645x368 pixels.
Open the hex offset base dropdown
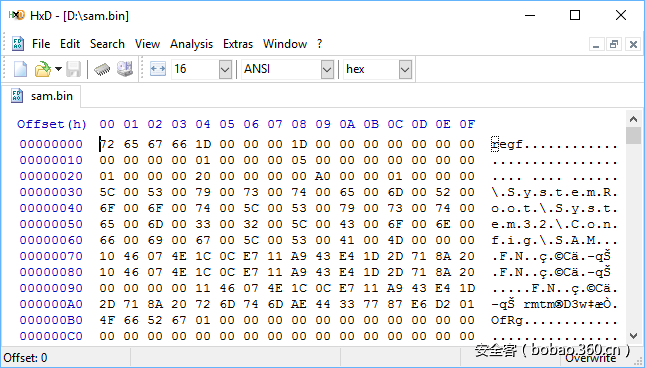tap(405, 69)
